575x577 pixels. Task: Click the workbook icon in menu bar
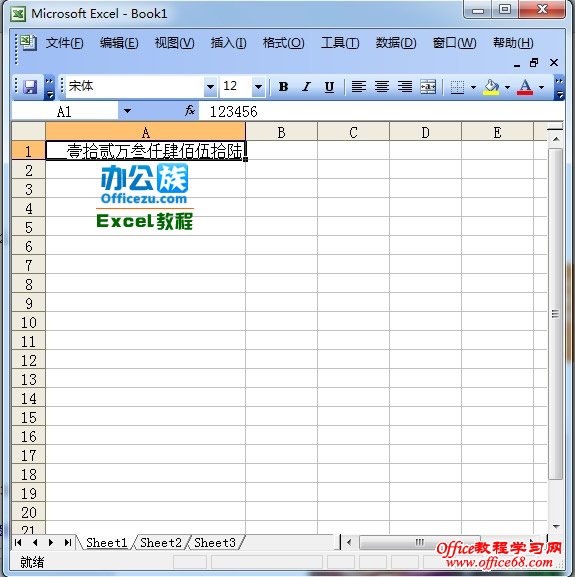[x=28, y=42]
